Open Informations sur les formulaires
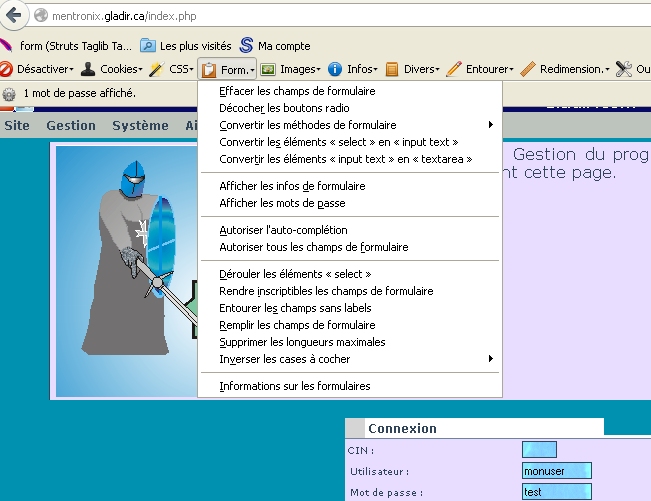Screen dimensions: 651x501 [350, 386]
